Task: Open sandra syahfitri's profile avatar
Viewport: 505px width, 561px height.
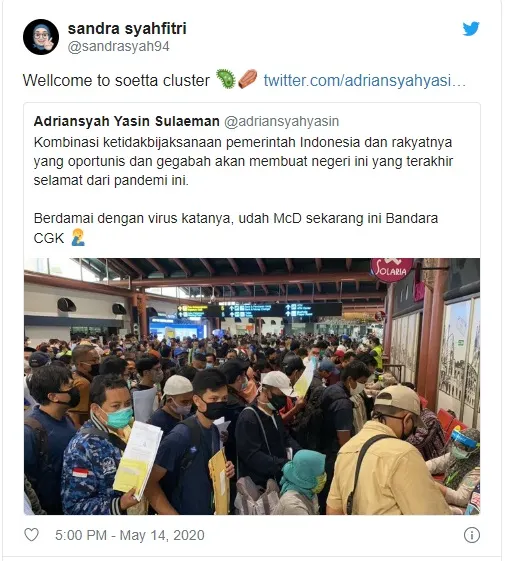Action: (x=41, y=37)
